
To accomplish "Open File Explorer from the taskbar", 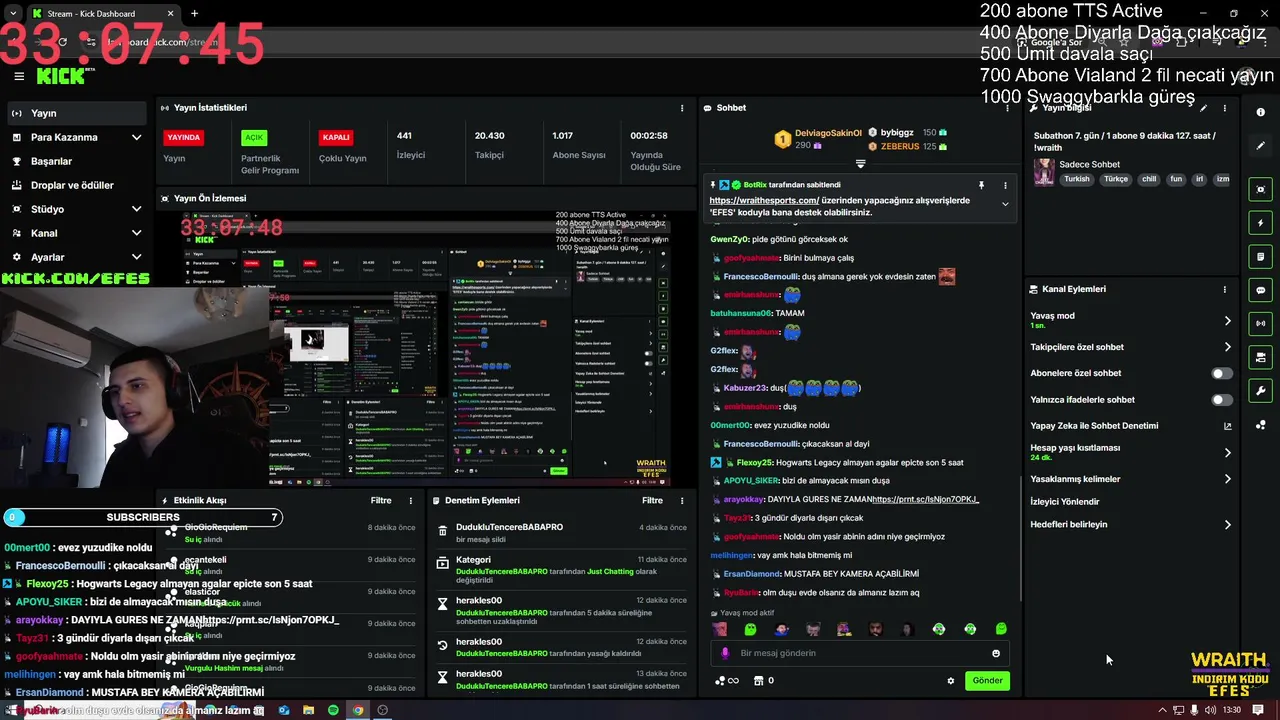I will 309,710.
